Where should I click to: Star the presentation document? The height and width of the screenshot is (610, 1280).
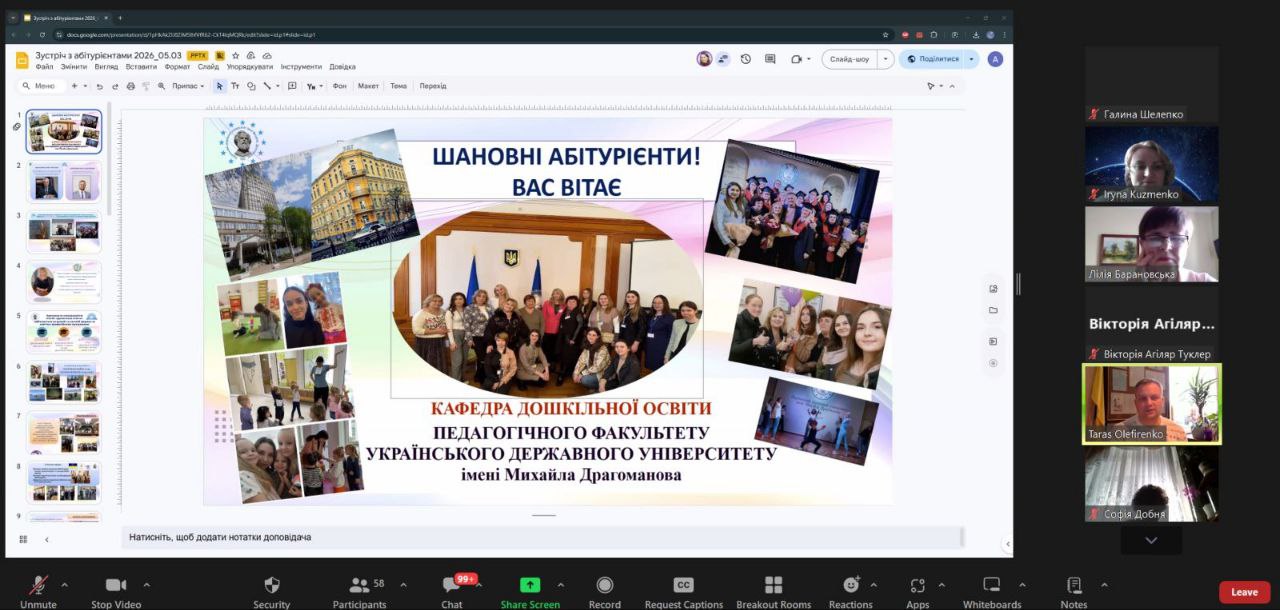[235, 56]
